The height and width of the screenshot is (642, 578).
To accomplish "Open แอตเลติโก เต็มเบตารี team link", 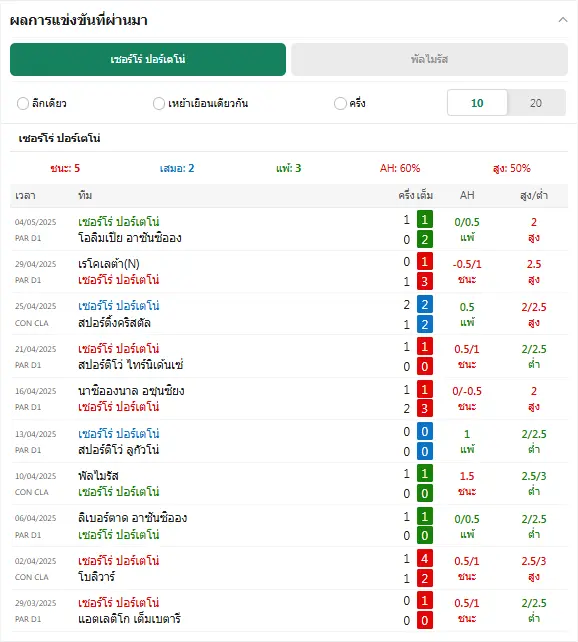I will [129, 619].
